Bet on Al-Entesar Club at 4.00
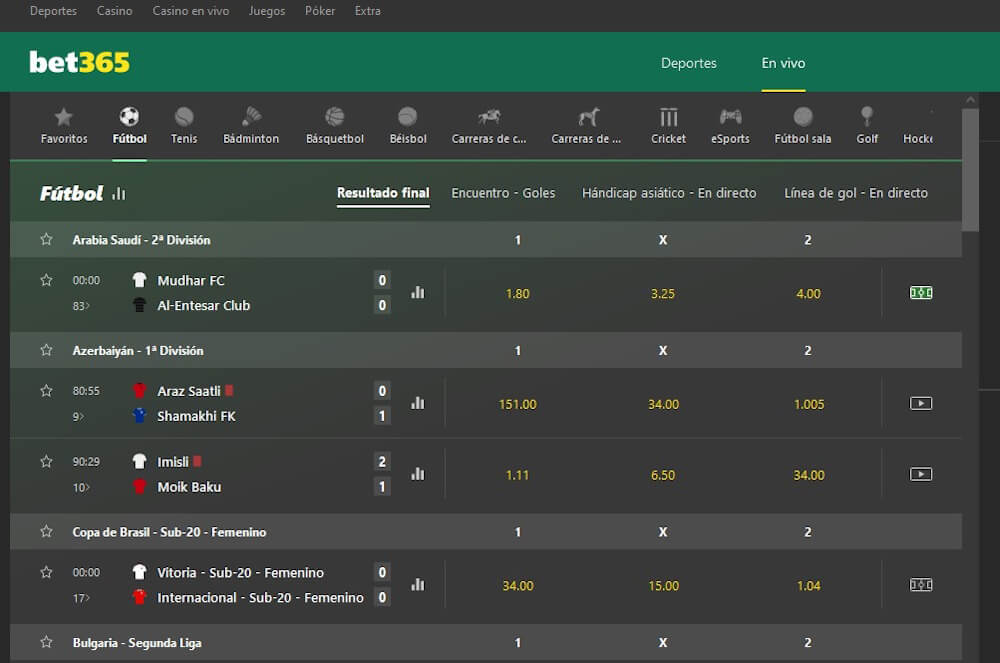This screenshot has height=663, width=1000. coord(808,293)
